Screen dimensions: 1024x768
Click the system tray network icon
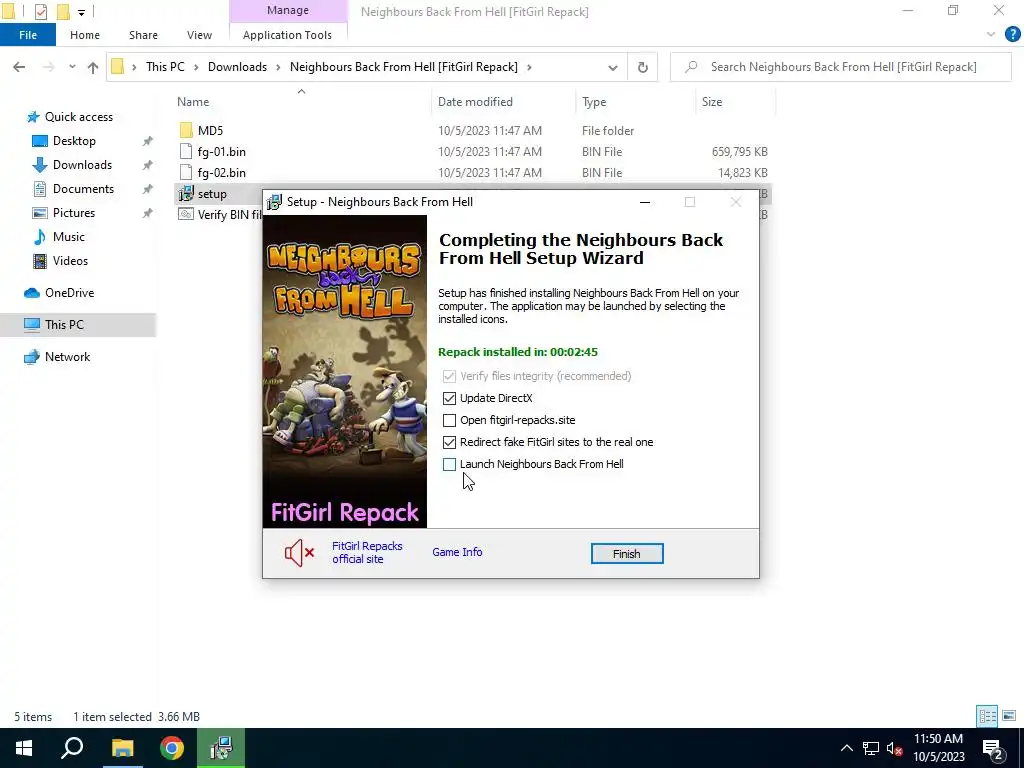871,748
